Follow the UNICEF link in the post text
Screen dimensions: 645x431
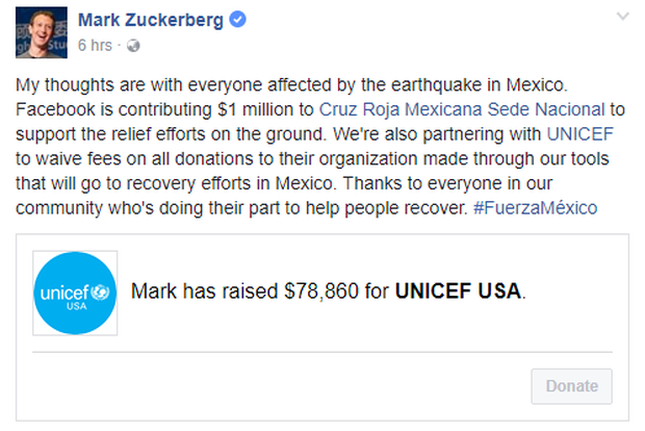point(581,132)
